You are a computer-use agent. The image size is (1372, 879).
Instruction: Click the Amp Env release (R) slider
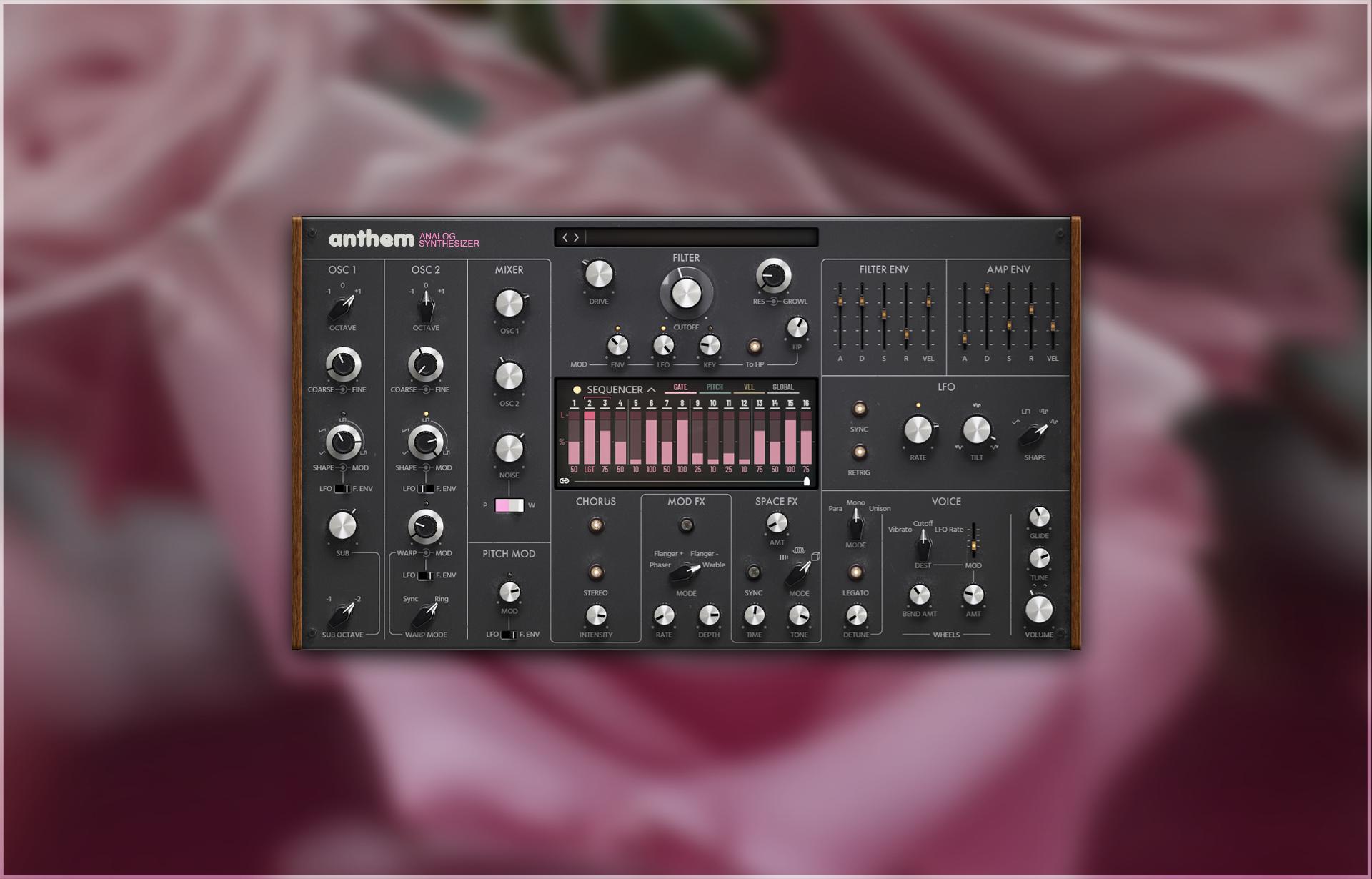(x=1031, y=316)
